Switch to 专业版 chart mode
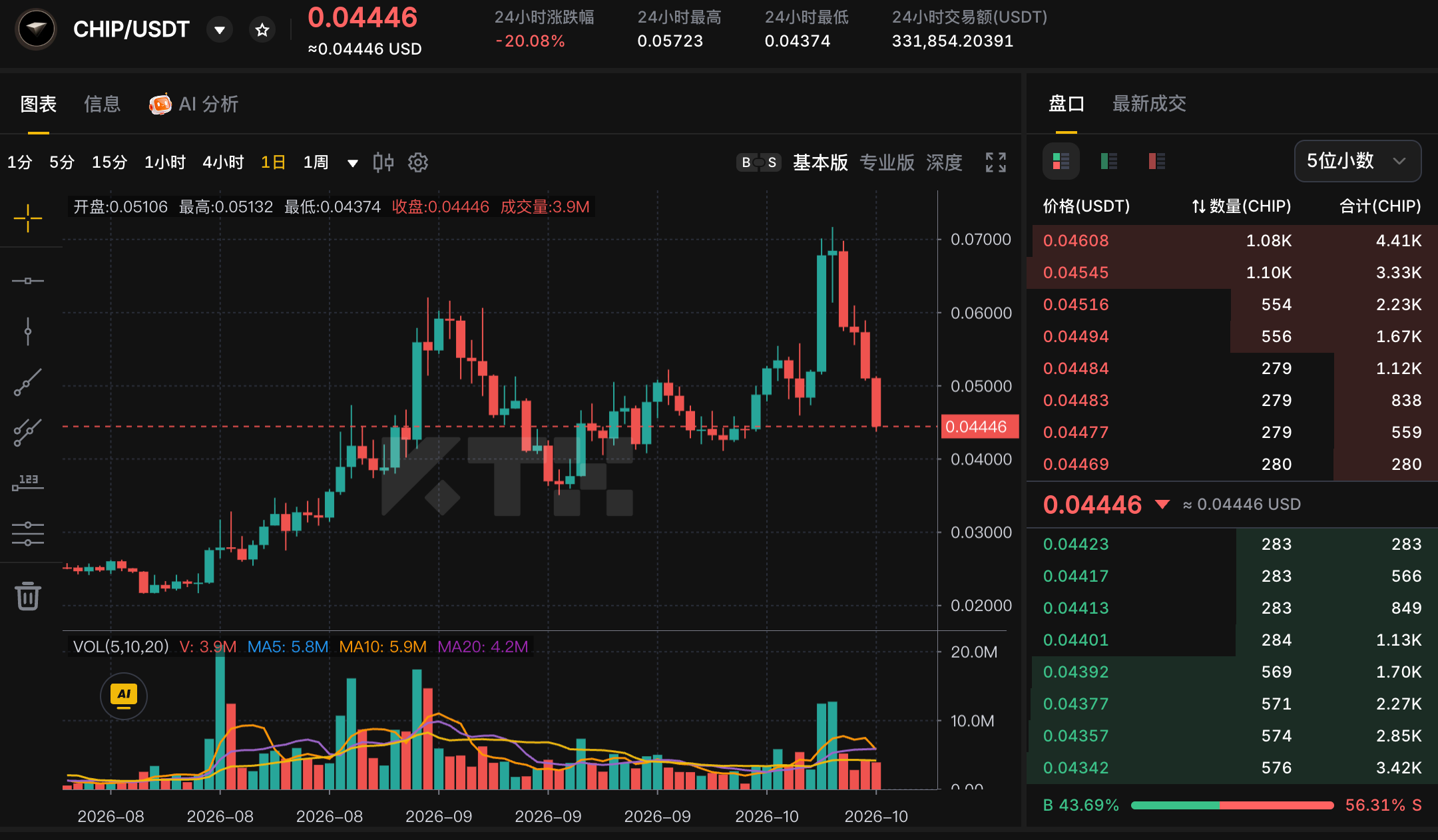This screenshot has height=840, width=1438. click(887, 162)
